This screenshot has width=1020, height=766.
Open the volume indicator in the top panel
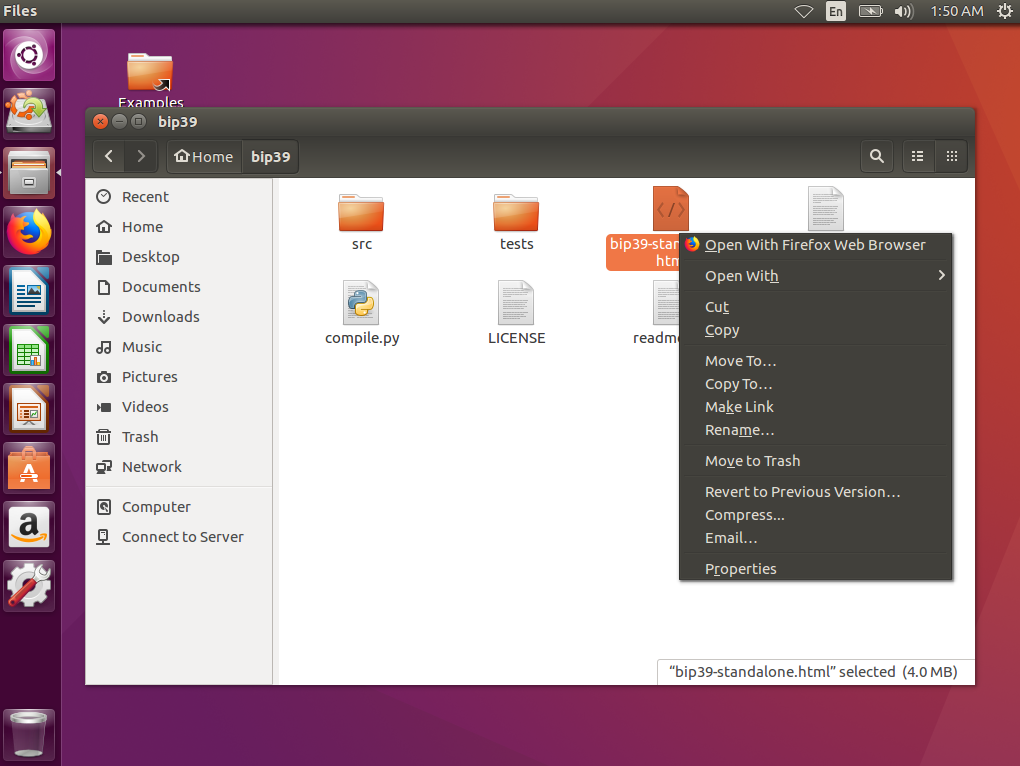[903, 11]
